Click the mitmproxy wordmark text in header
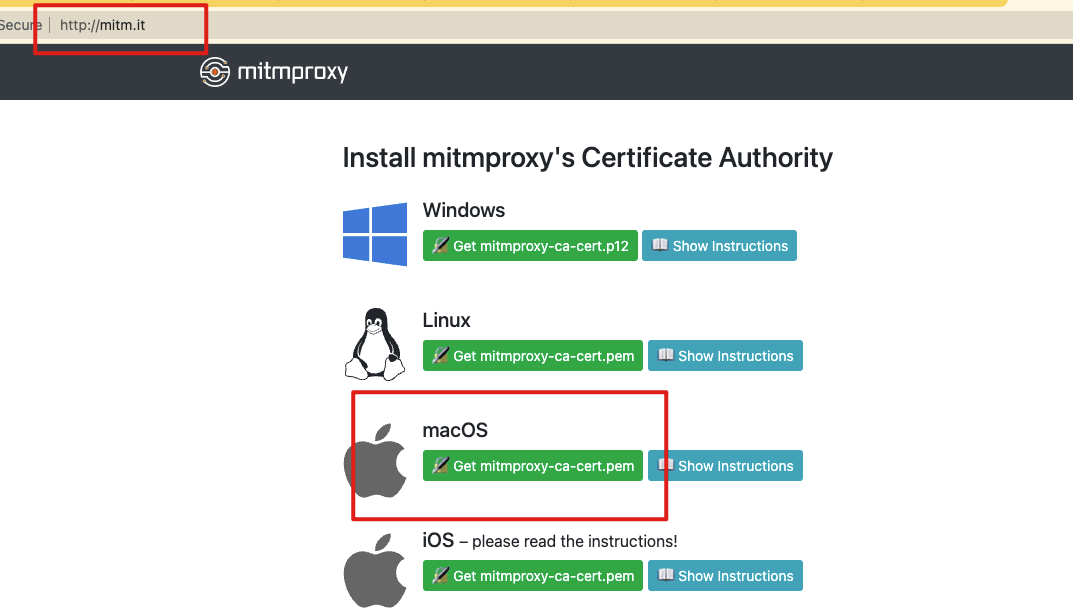 point(293,72)
